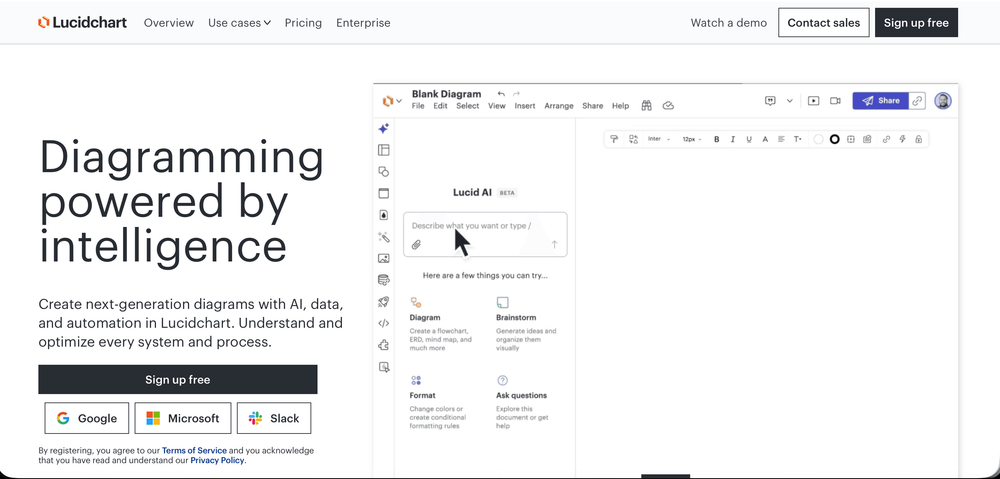
Task: Go to the Pricing page
Action: pyautogui.click(x=303, y=23)
